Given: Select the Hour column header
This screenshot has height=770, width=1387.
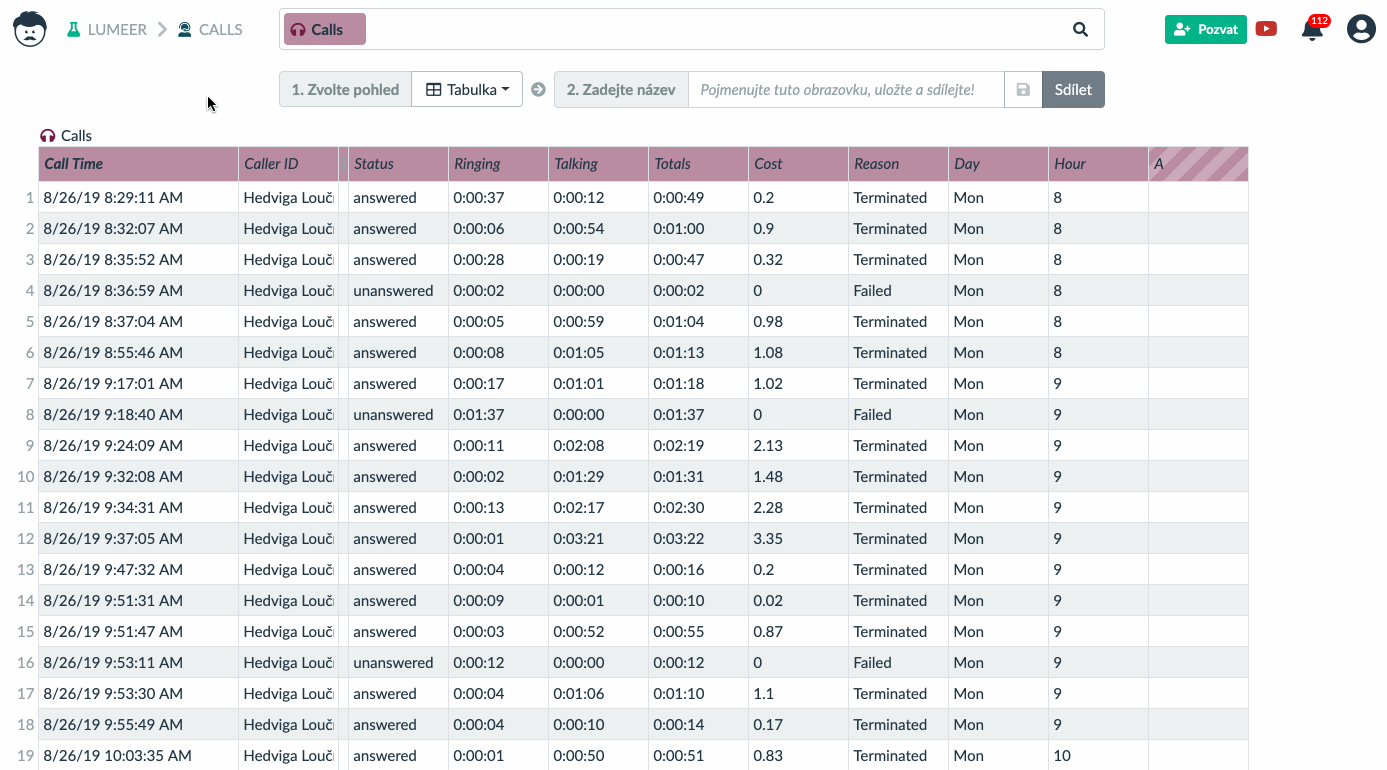Looking at the screenshot, I should [x=1098, y=164].
